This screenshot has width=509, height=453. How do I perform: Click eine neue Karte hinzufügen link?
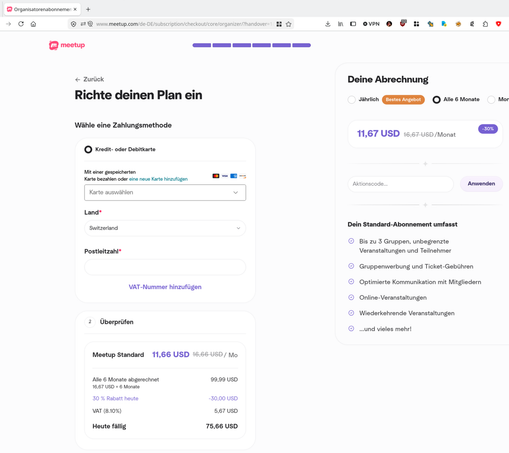point(158,179)
